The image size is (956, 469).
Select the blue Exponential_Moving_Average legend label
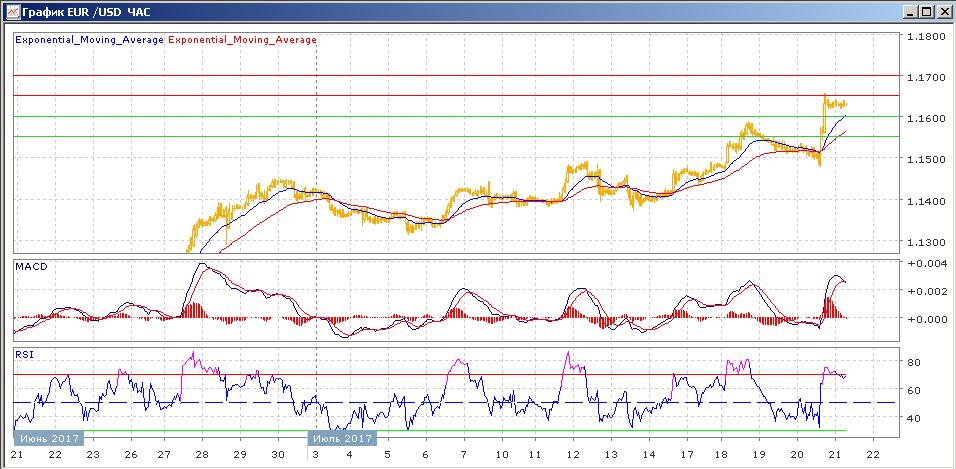(89, 40)
